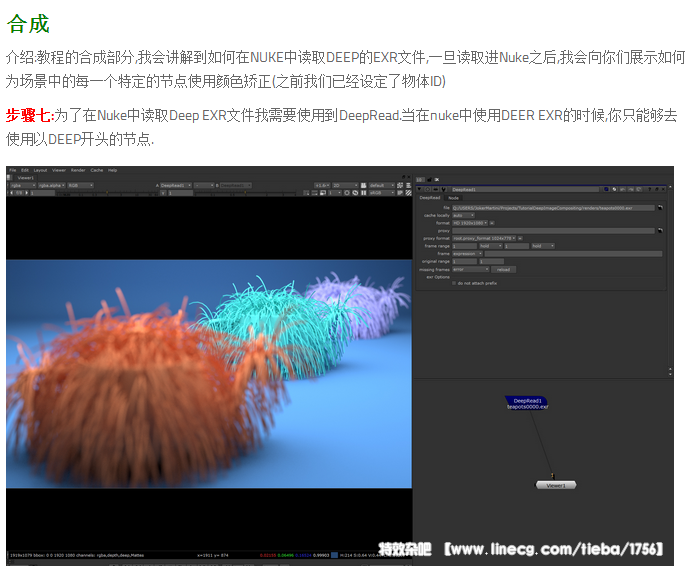Screen dimensions: 693x566
Task: Open the frame expression dropdown
Action: tap(468, 253)
